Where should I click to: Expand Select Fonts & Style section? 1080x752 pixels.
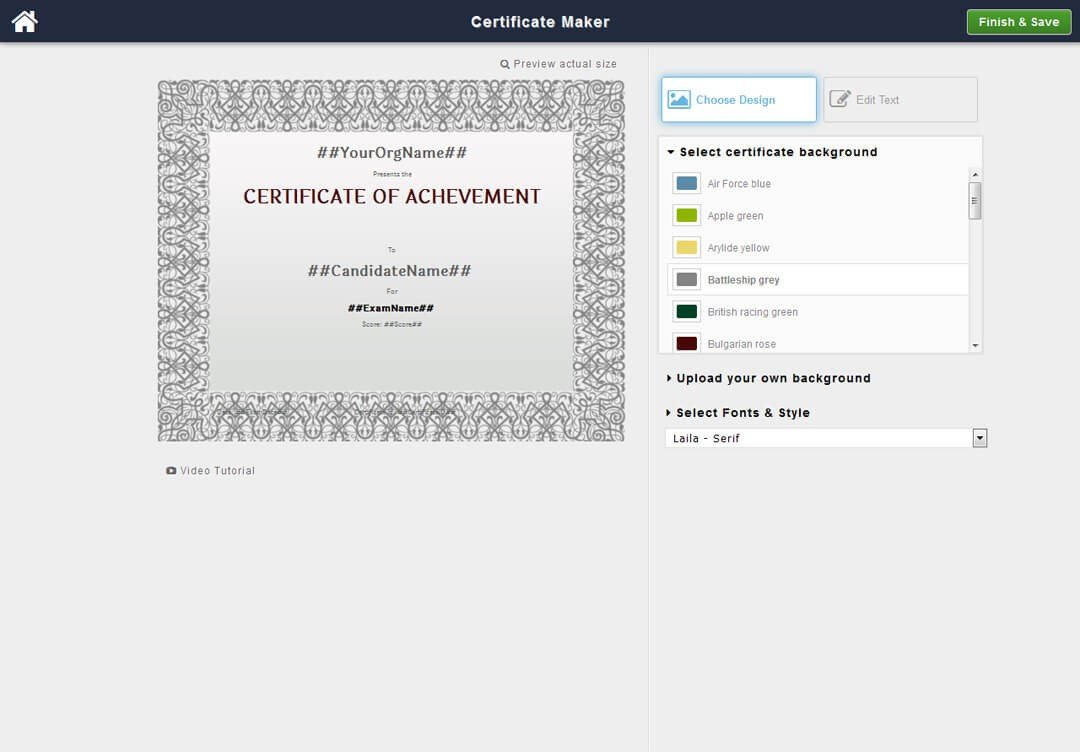738,412
